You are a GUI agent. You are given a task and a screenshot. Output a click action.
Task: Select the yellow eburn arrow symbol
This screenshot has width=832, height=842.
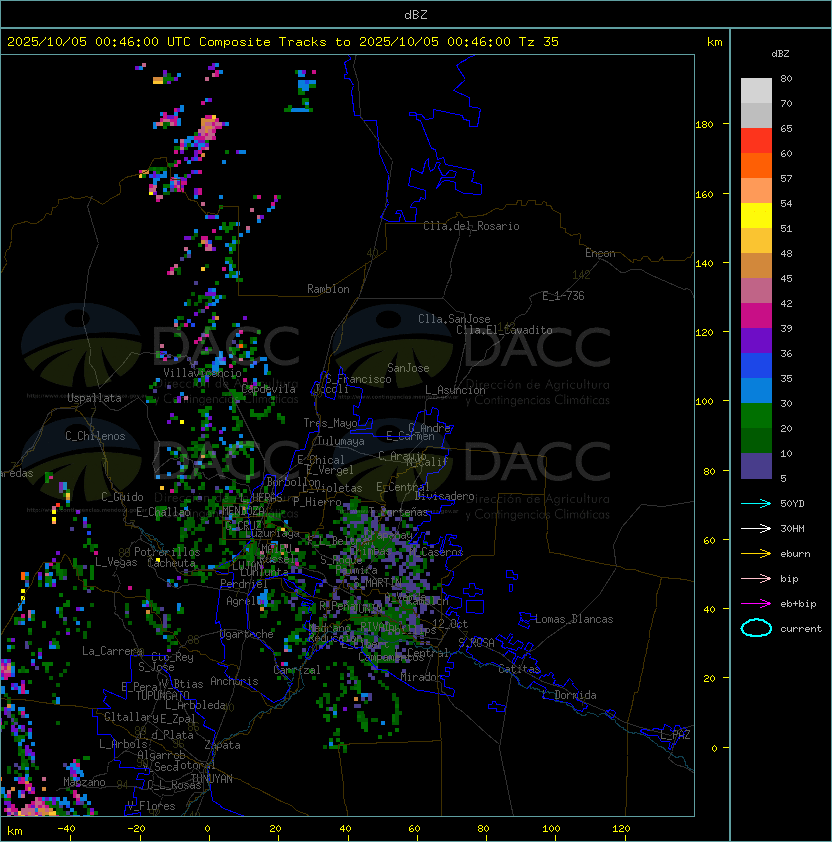click(756, 554)
